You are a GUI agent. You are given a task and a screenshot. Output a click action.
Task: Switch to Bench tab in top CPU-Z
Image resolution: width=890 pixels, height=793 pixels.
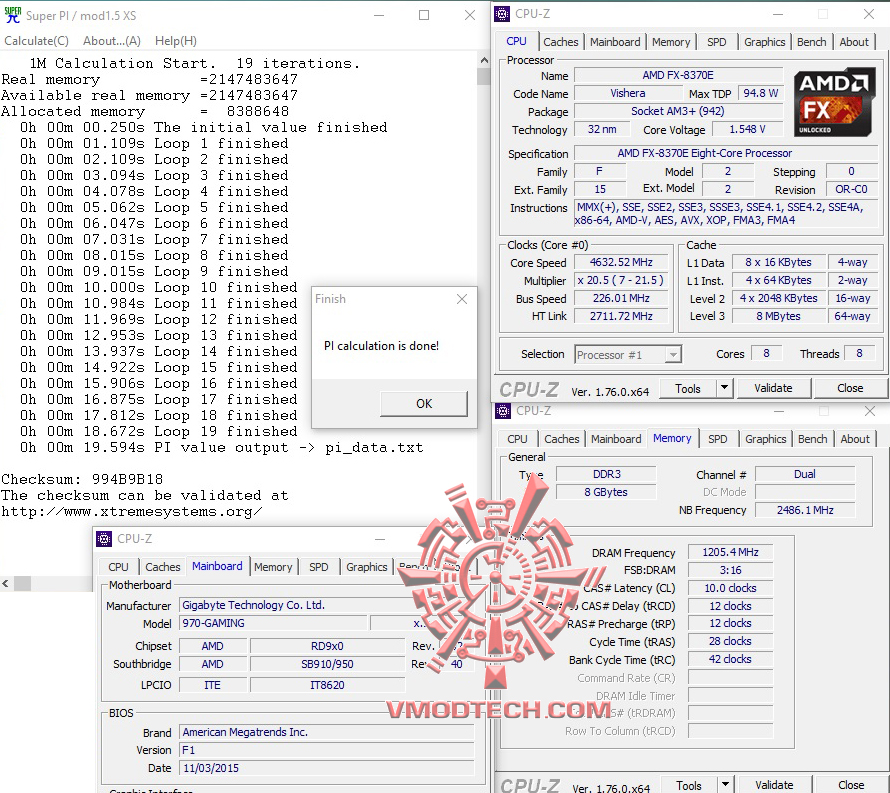pos(812,42)
